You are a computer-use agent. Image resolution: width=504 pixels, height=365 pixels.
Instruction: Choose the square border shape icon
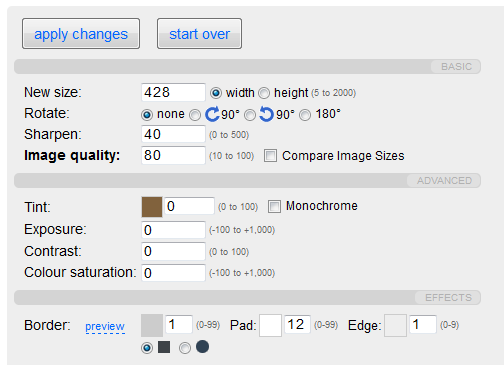click(164, 347)
